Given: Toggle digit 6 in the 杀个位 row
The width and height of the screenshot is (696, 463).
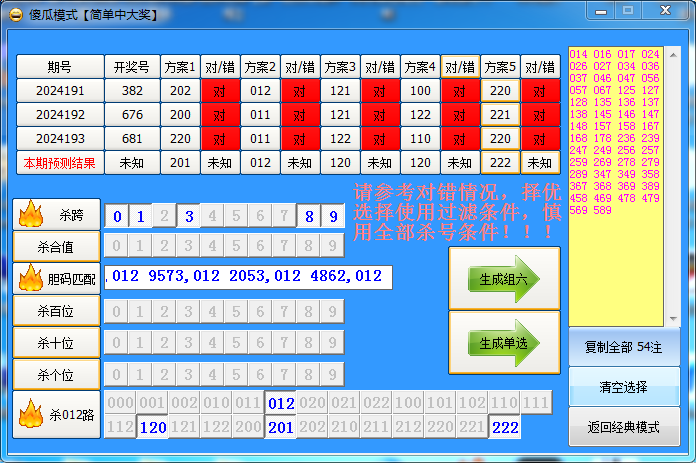Looking at the screenshot, I should [261, 375].
